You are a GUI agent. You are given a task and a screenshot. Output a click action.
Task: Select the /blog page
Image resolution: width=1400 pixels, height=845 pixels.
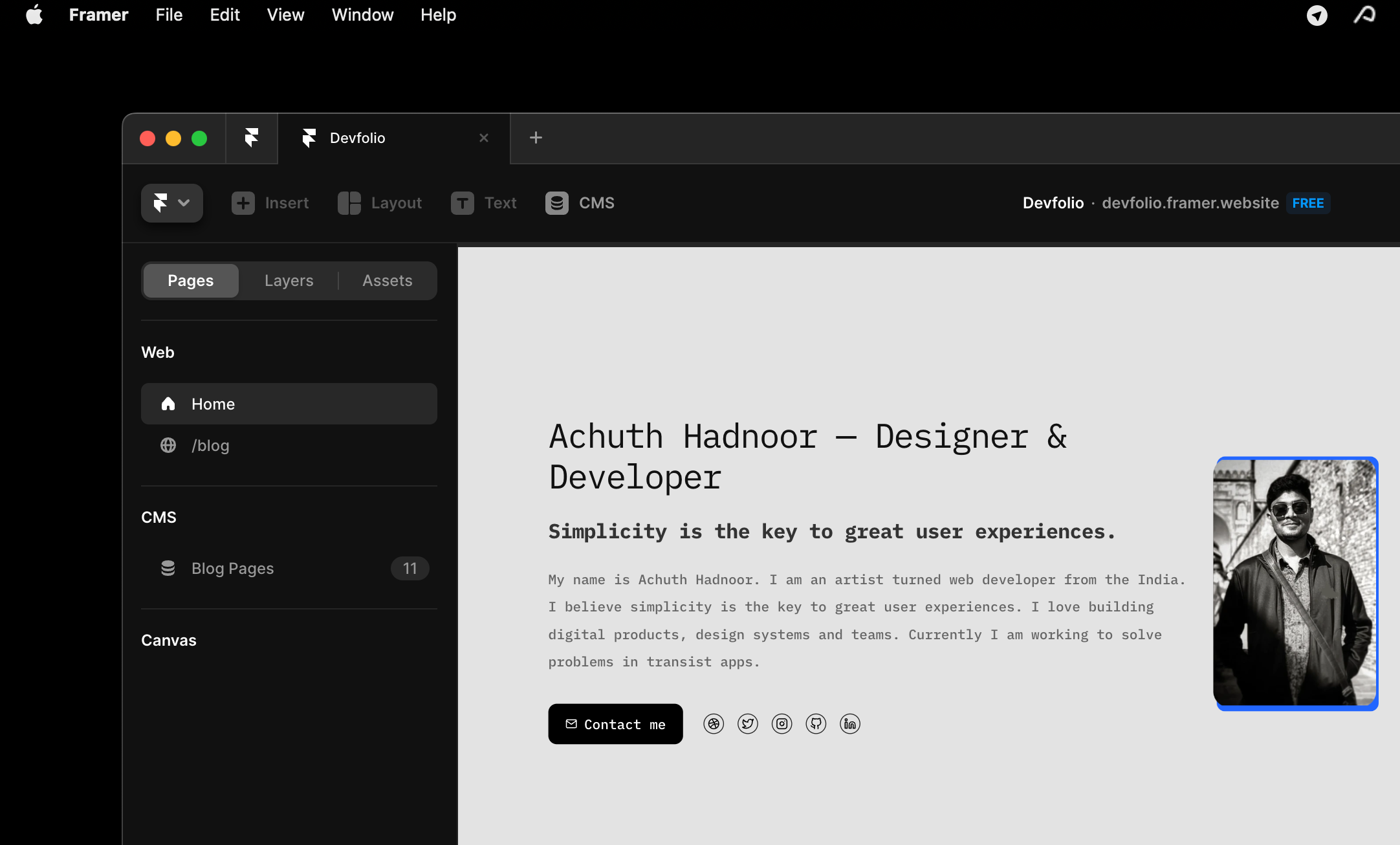tap(210, 445)
